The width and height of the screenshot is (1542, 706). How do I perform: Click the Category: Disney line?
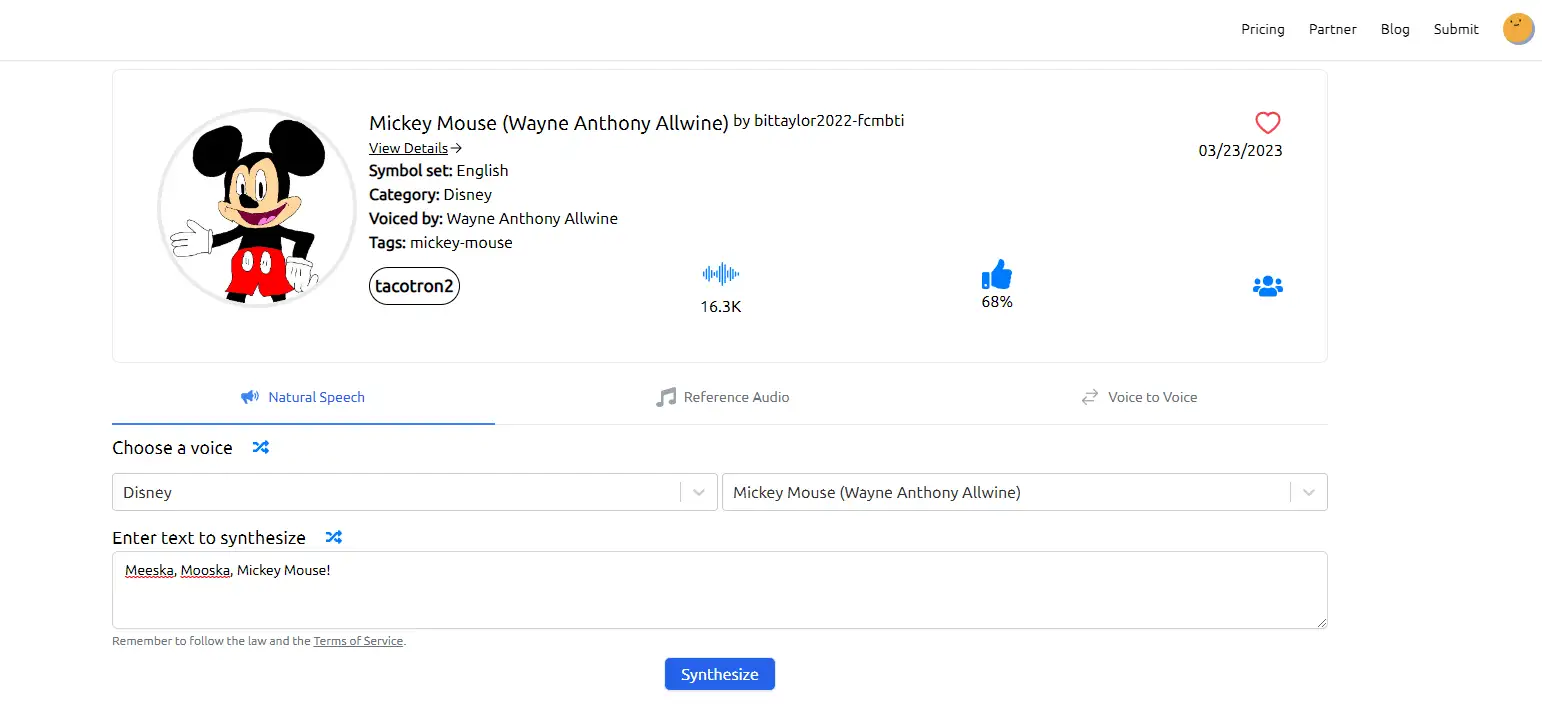click(430, 194)
